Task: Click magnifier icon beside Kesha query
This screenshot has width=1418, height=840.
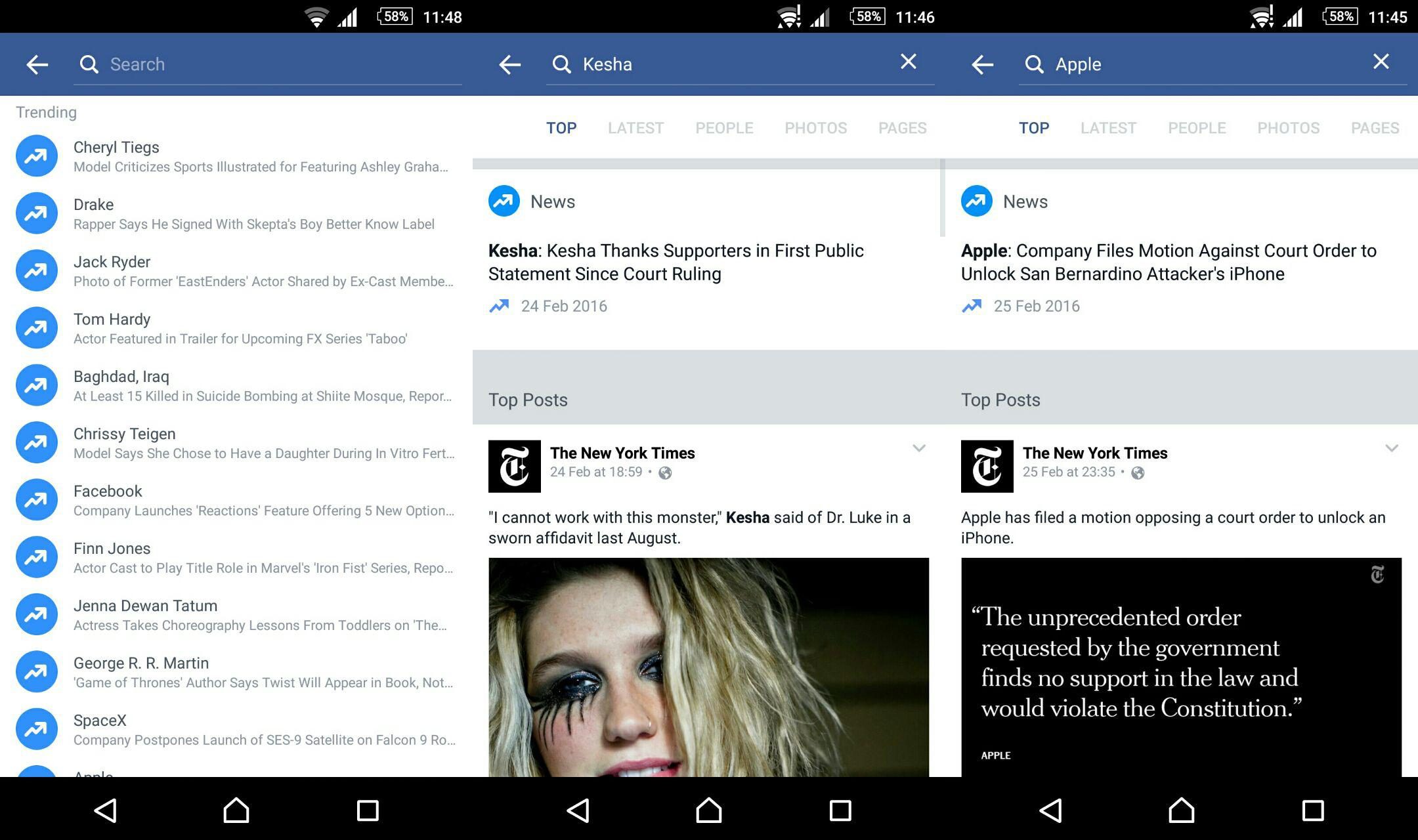Action: (562, 64)
